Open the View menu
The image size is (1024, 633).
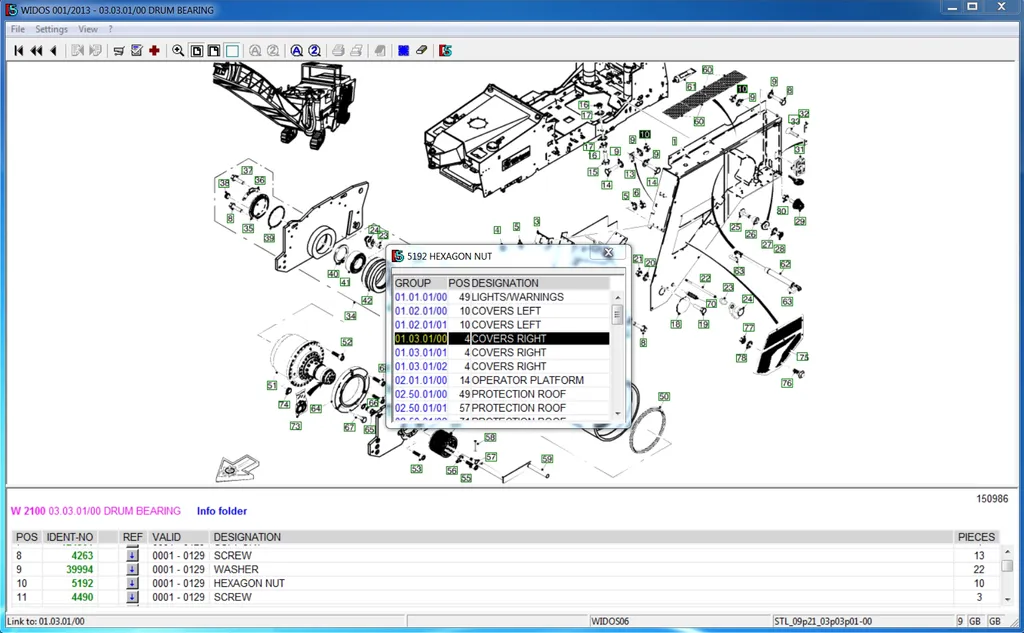click(88, 29)
